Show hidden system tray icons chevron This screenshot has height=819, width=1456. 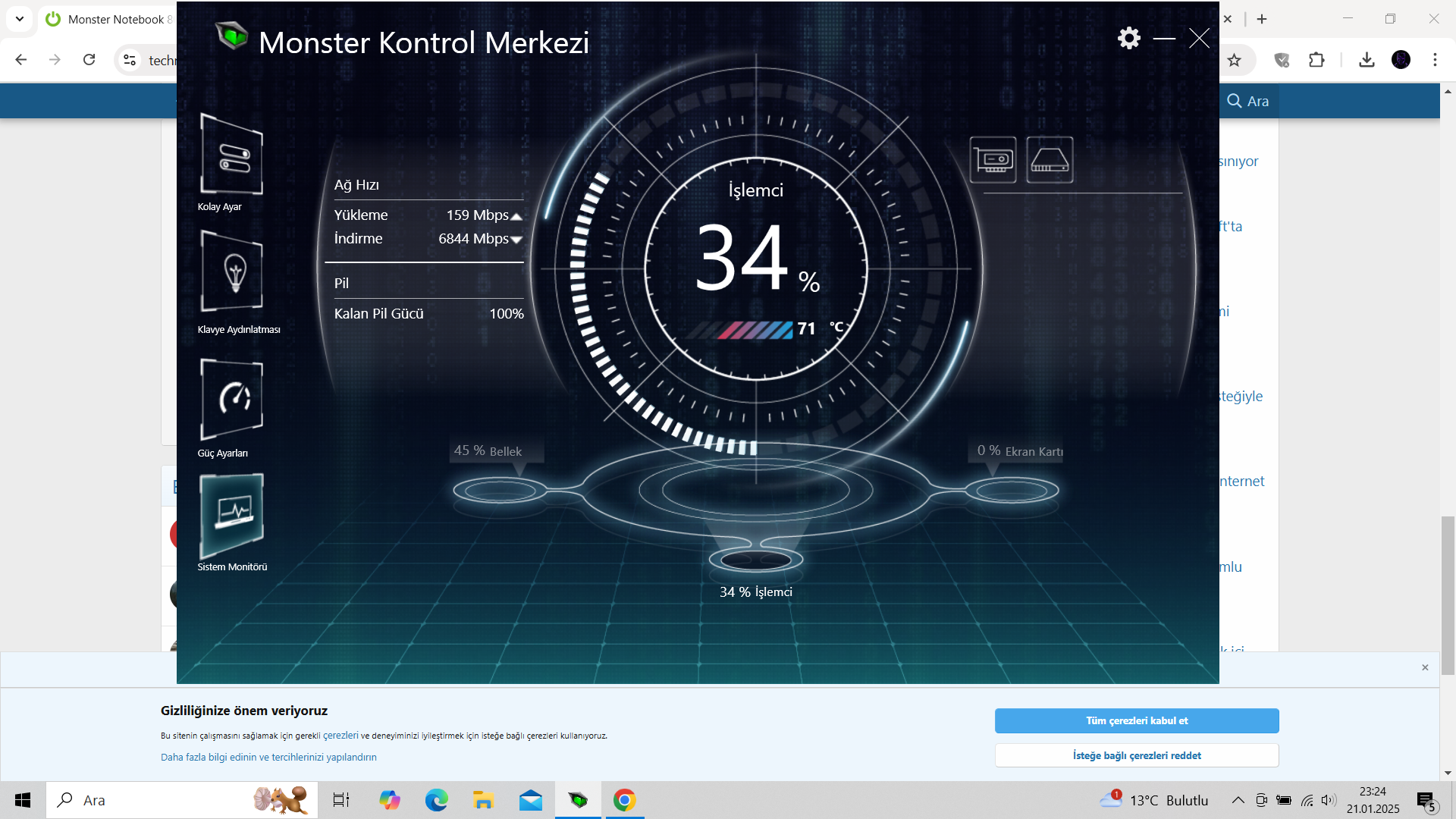[x=1238, y=800]
